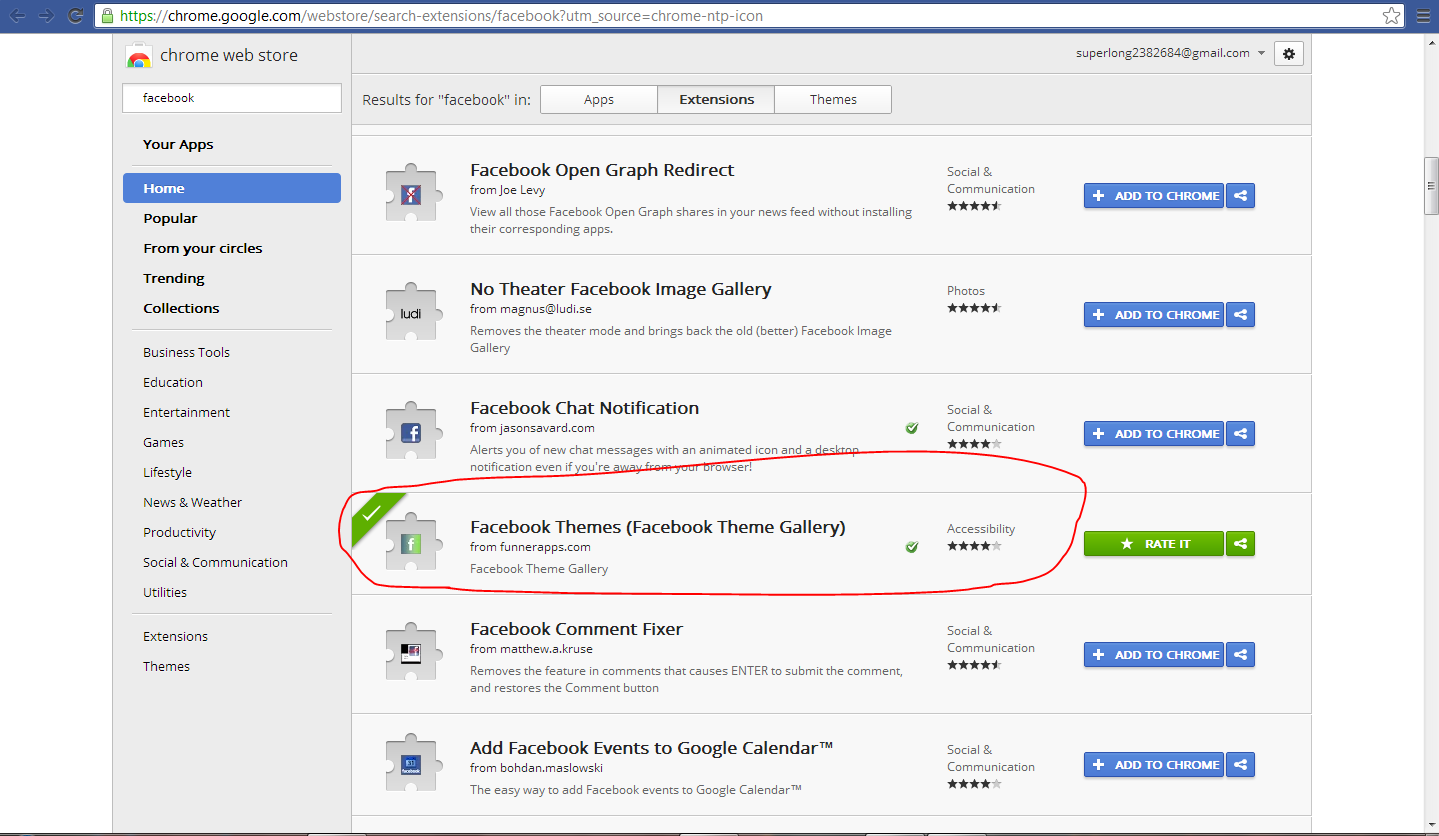Select Home in the sidebar
Screen dimensions: 1439x836
tap(232, 188)
